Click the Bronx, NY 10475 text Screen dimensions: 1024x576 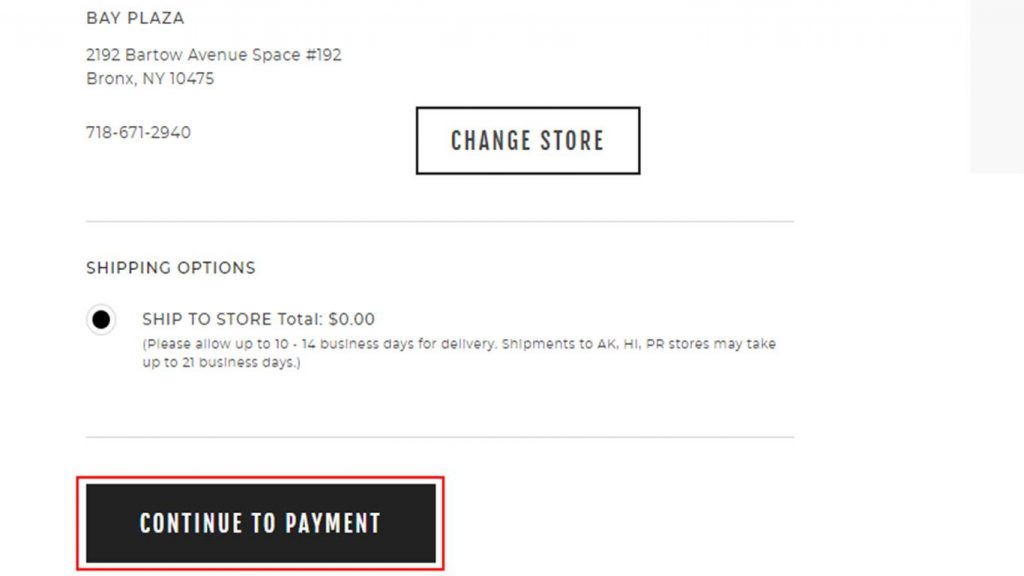(x=150, y=79)
